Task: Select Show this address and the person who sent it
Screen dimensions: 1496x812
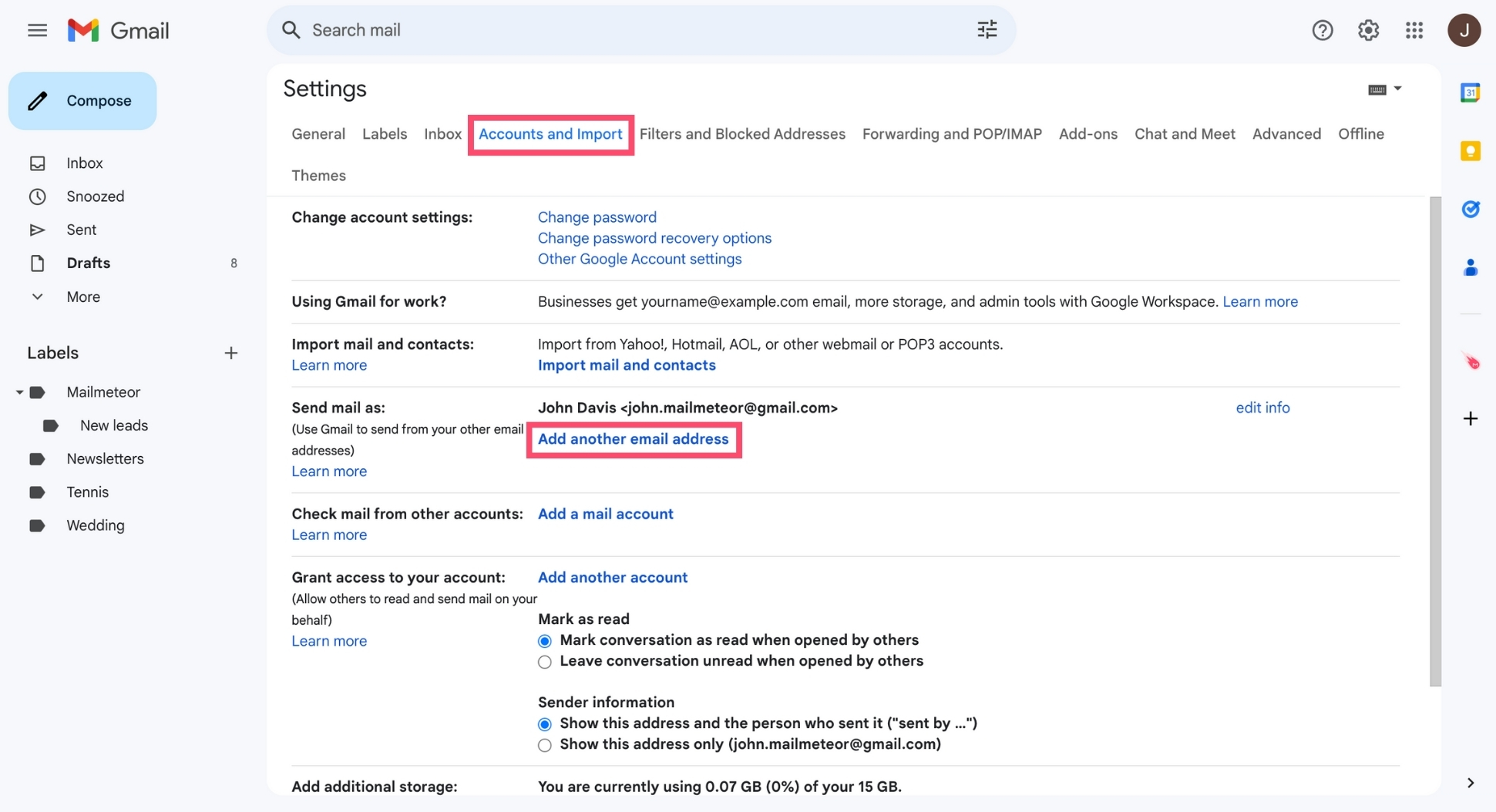Action: (x=544, y=724)
